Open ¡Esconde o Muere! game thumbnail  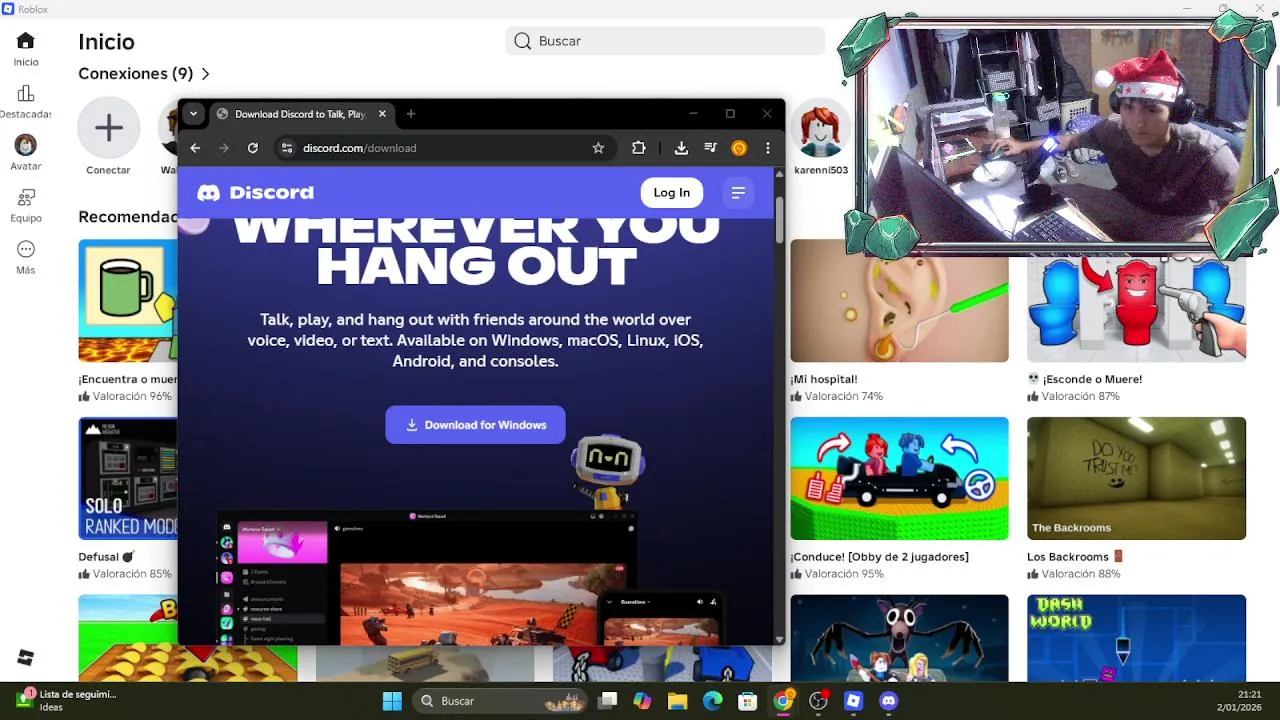(1136, 308)
